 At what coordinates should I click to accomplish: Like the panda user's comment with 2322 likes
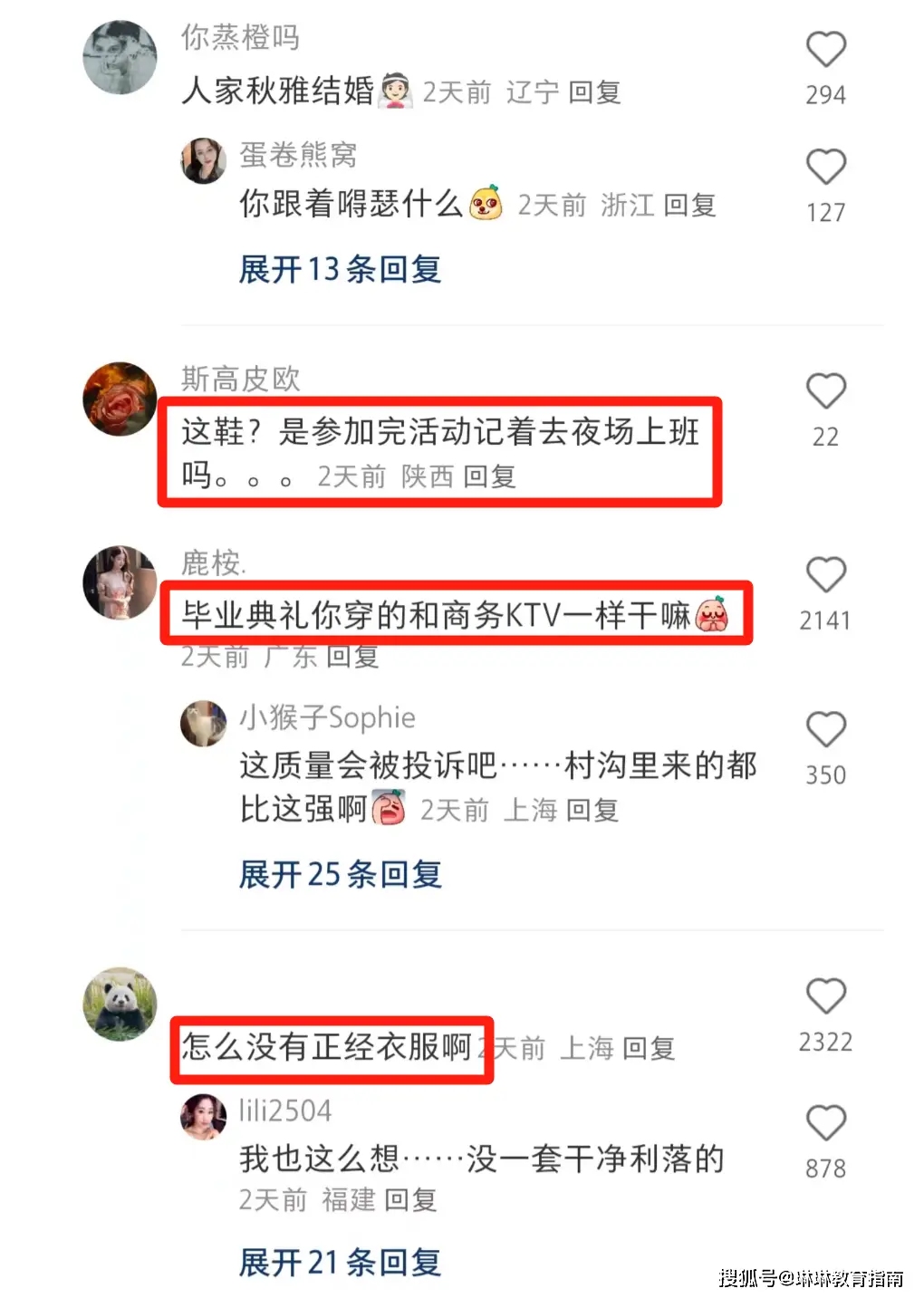(x=825, y=996)
